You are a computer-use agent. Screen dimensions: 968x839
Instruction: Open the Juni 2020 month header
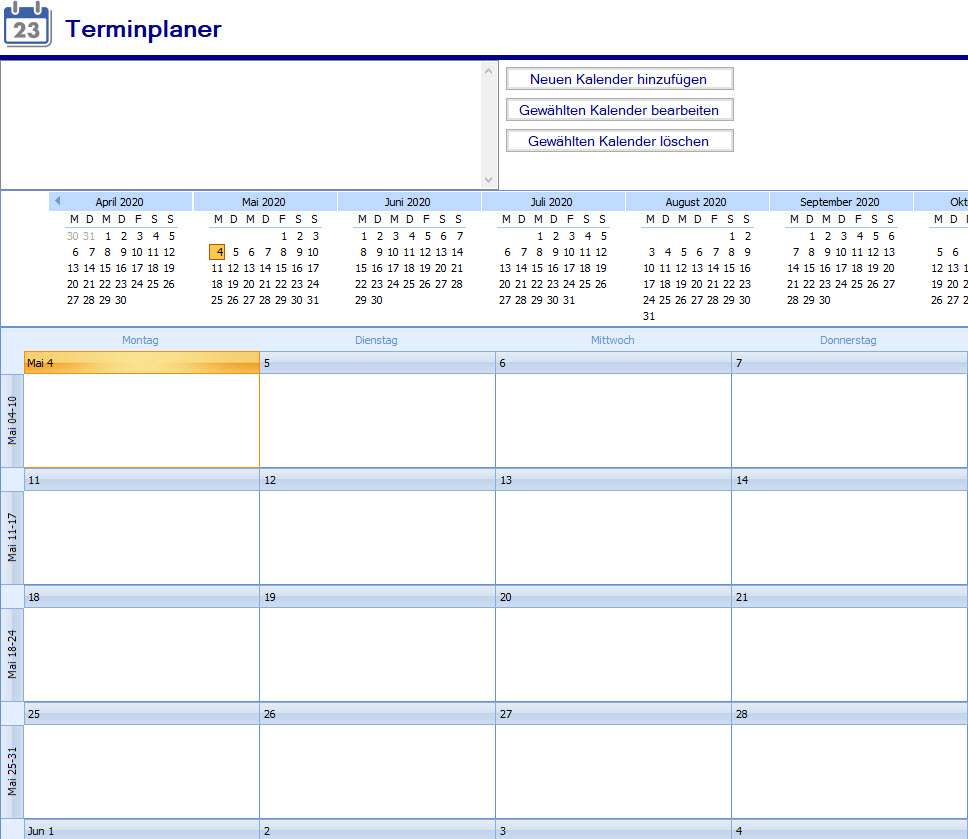(x=407, y=202)
